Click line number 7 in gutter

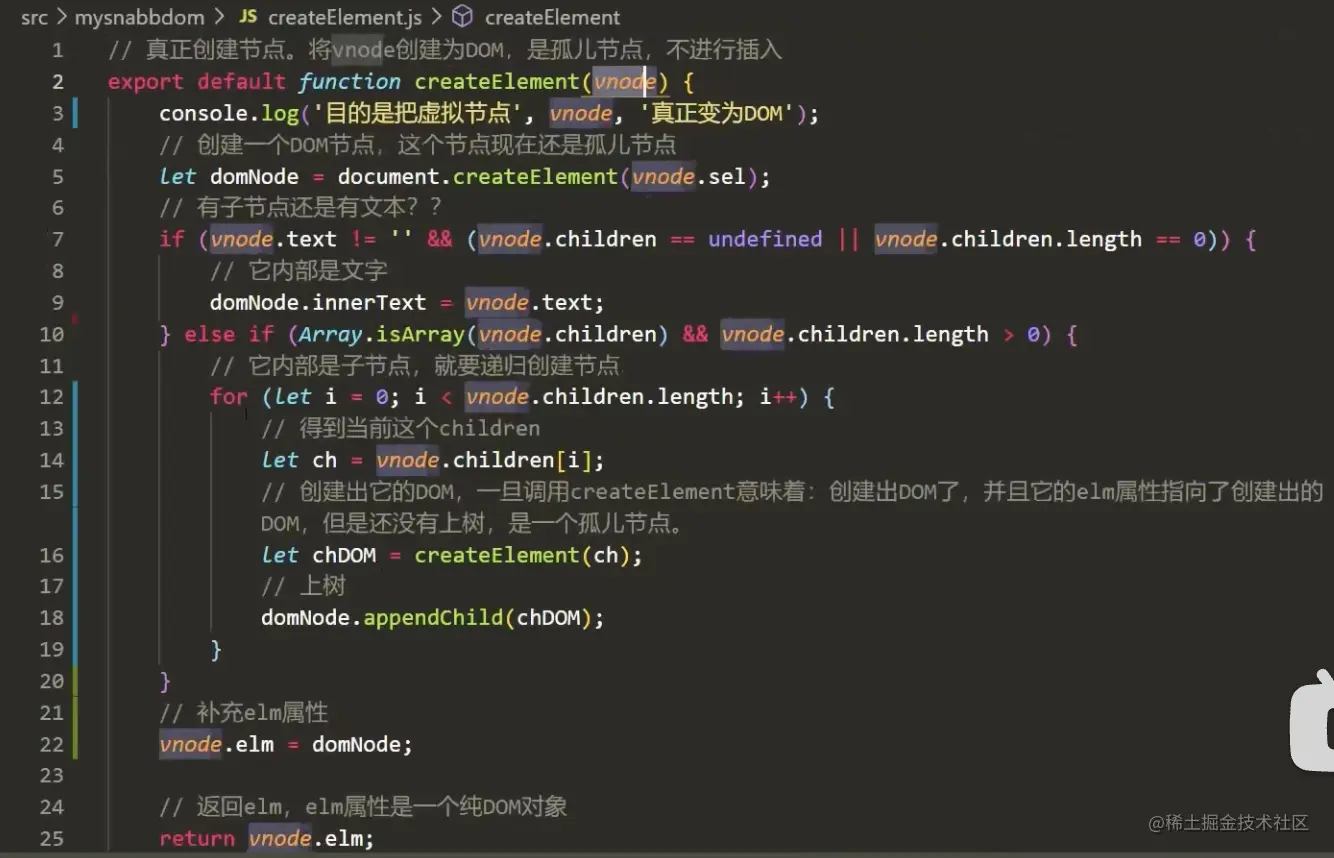tap(57, 239)
